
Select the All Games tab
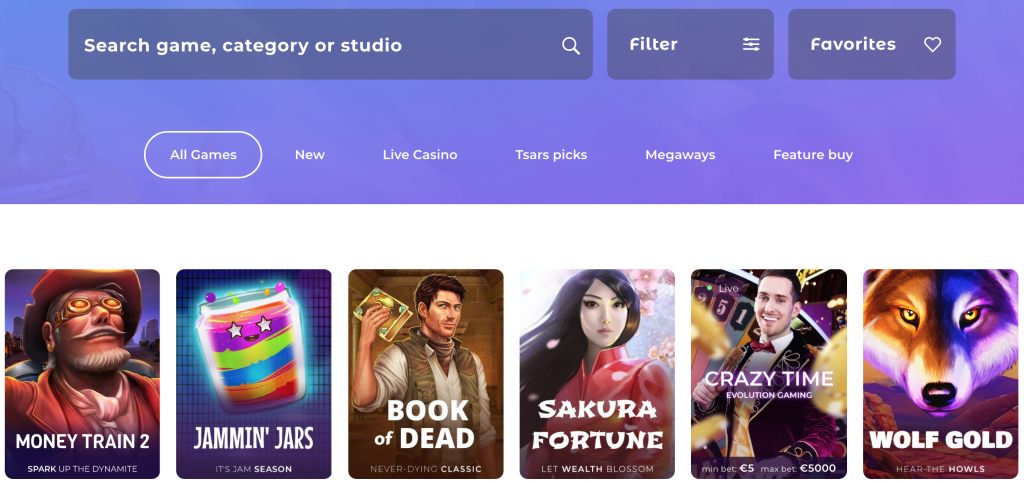[203, 155]
